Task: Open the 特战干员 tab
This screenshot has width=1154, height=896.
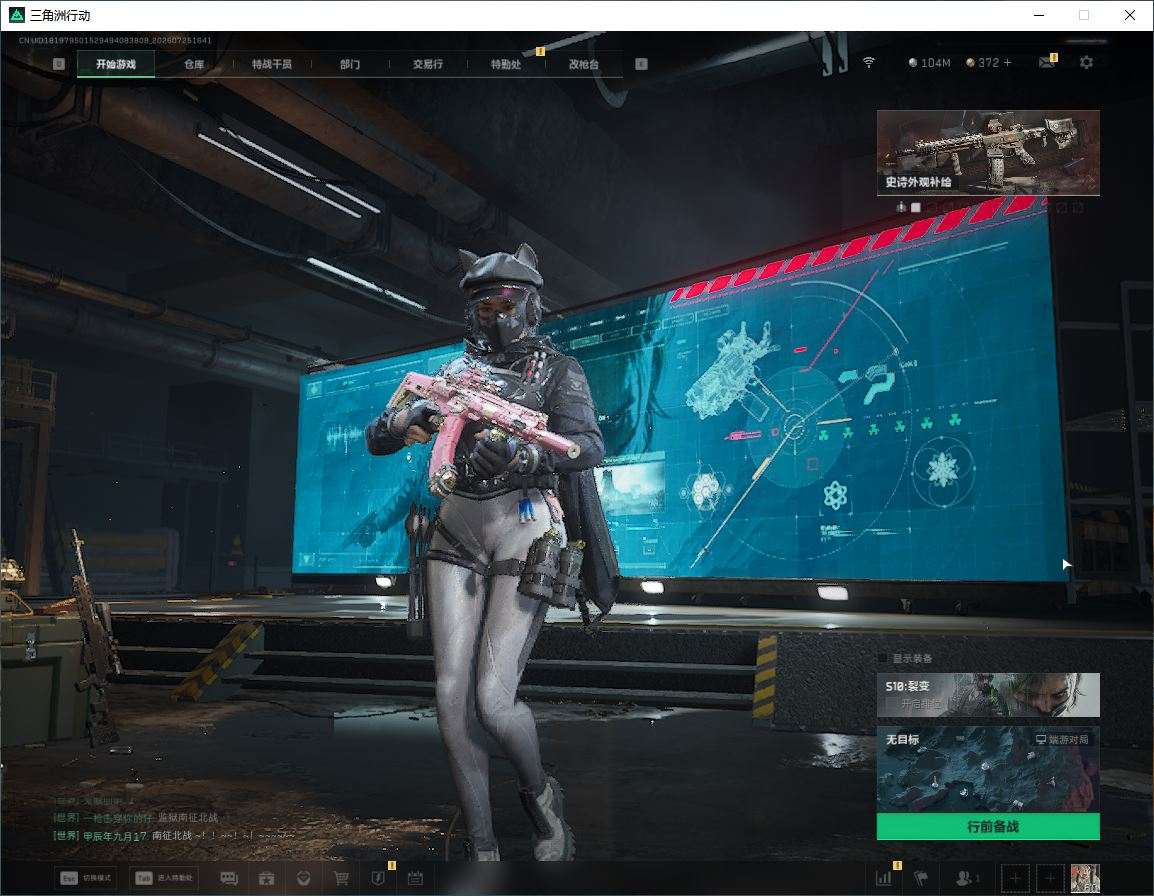Action: click(x=272, y=64)
